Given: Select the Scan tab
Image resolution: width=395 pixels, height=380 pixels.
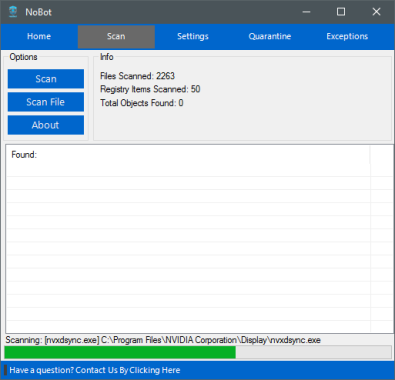Looking at the screenshot, I should click(116, 36).
